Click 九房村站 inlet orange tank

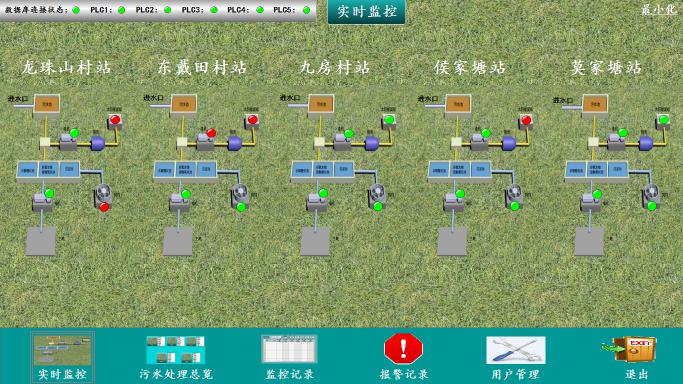pyautogui.click(x=321, y=104)
